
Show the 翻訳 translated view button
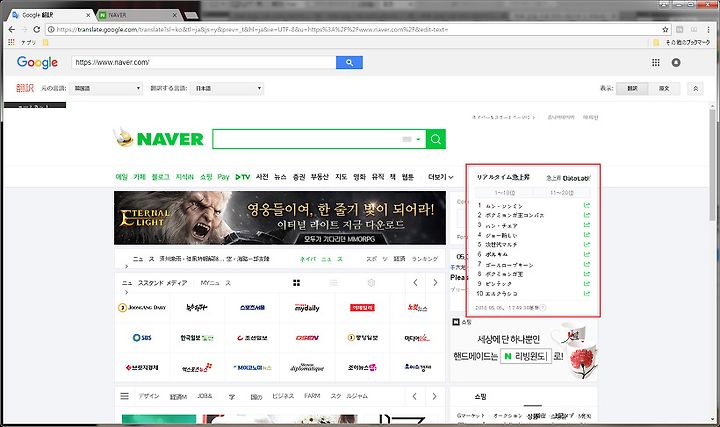pyautogui.click(x=632, y=88)
